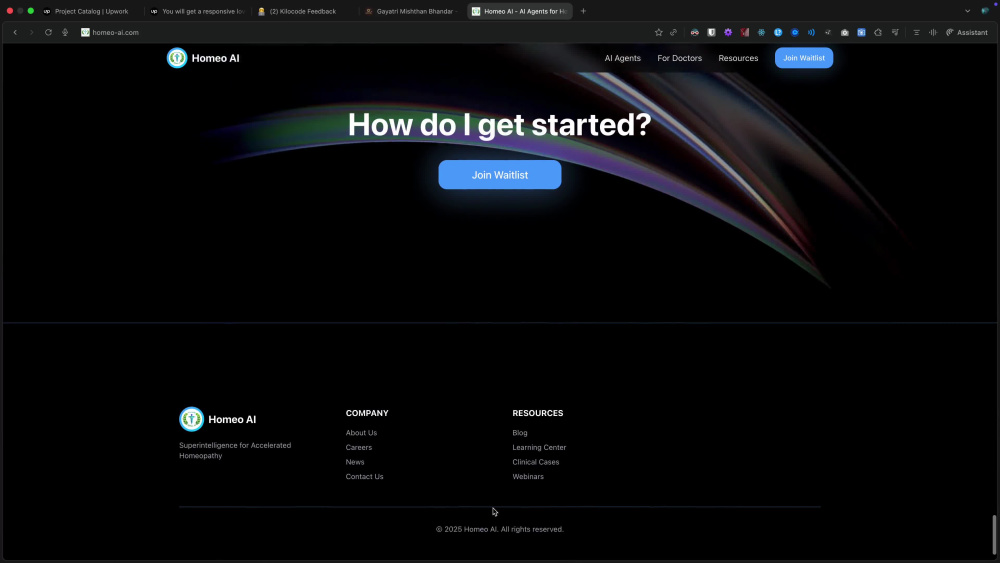This screenshot has height=563, width=1000.
Task: Go forward in browser history
Action: click(x=31, y=32)
